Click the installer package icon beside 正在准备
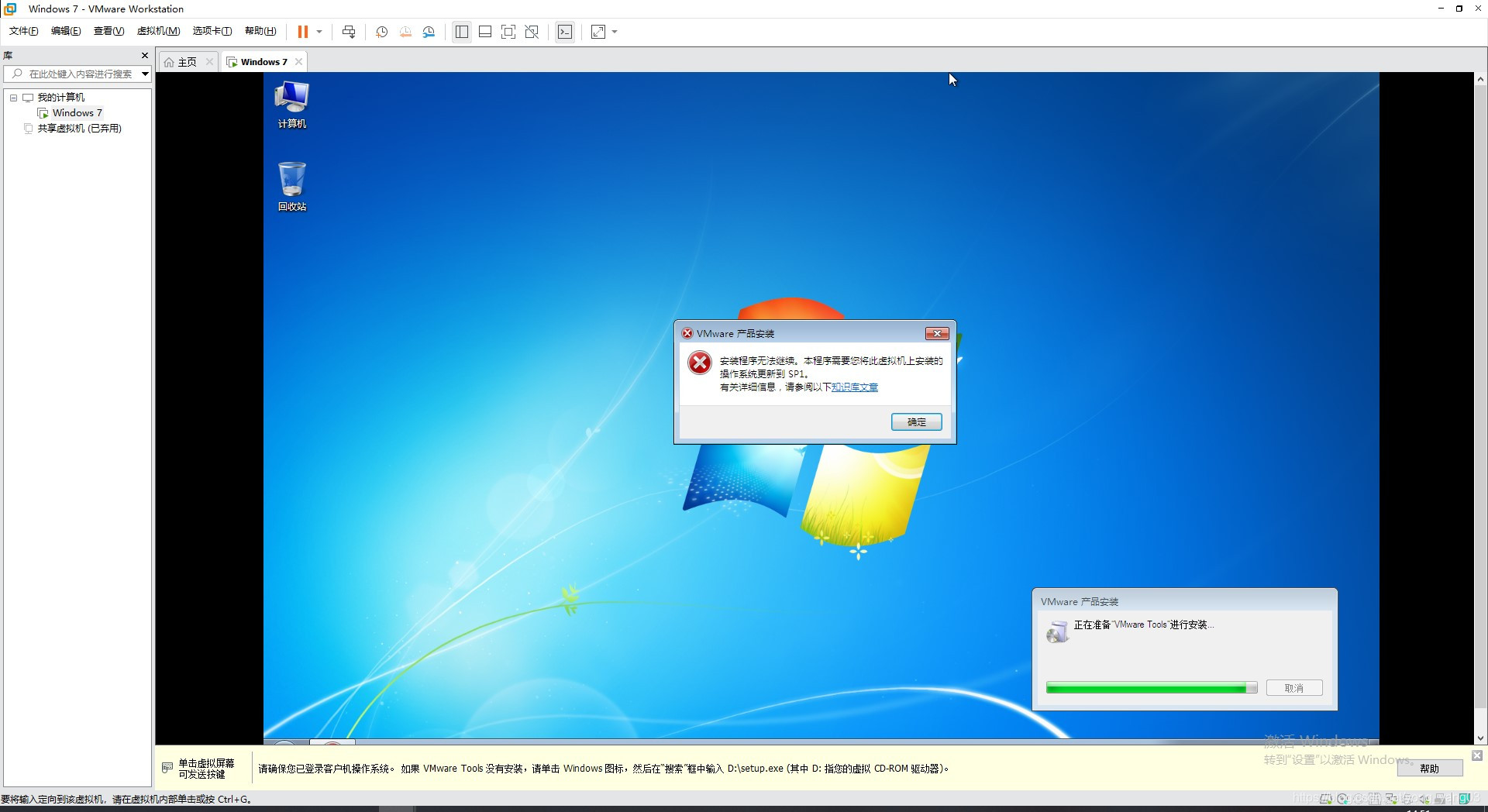Viewport: 1488px width, 812px height. click(1057, 631)
